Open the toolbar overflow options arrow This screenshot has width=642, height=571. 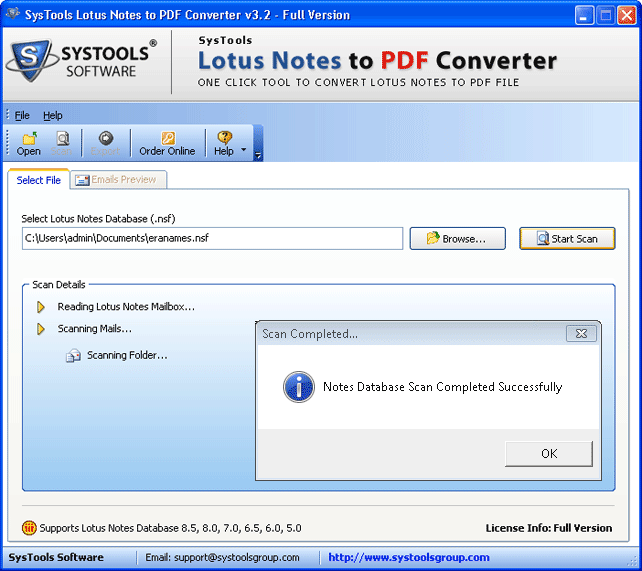click(258, 155)
